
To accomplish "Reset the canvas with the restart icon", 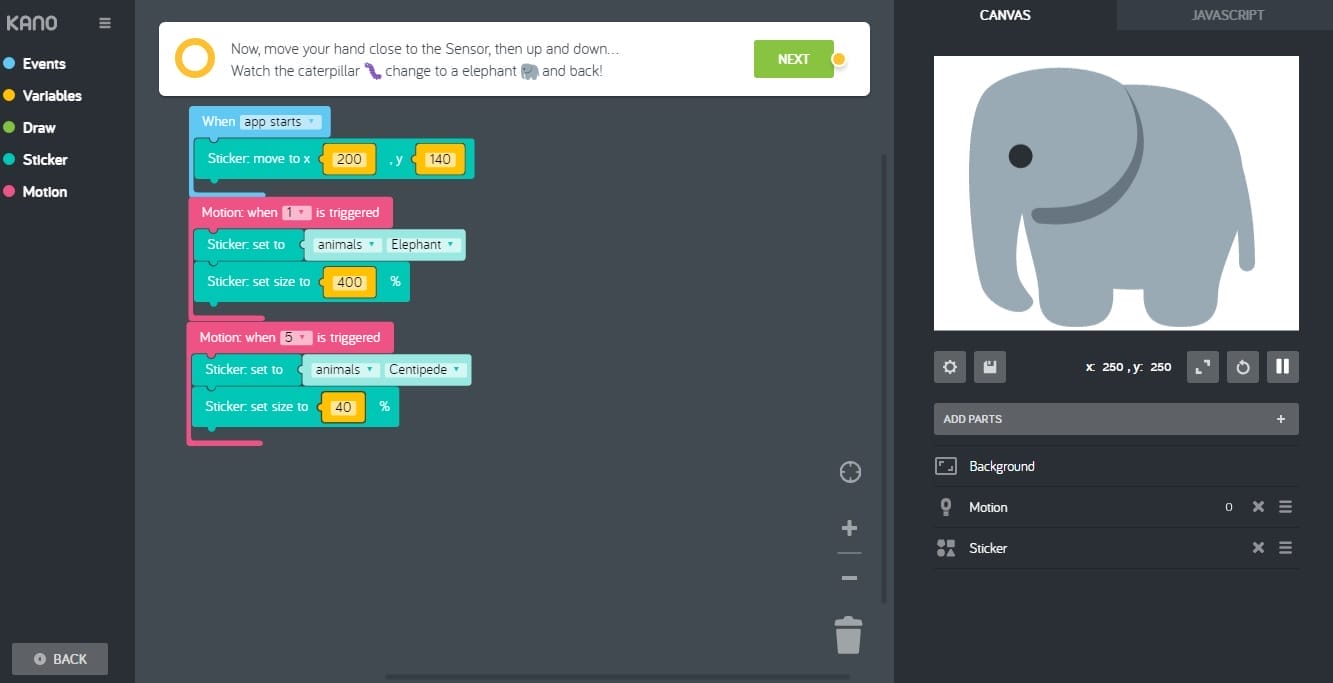I will [1243, 367].
